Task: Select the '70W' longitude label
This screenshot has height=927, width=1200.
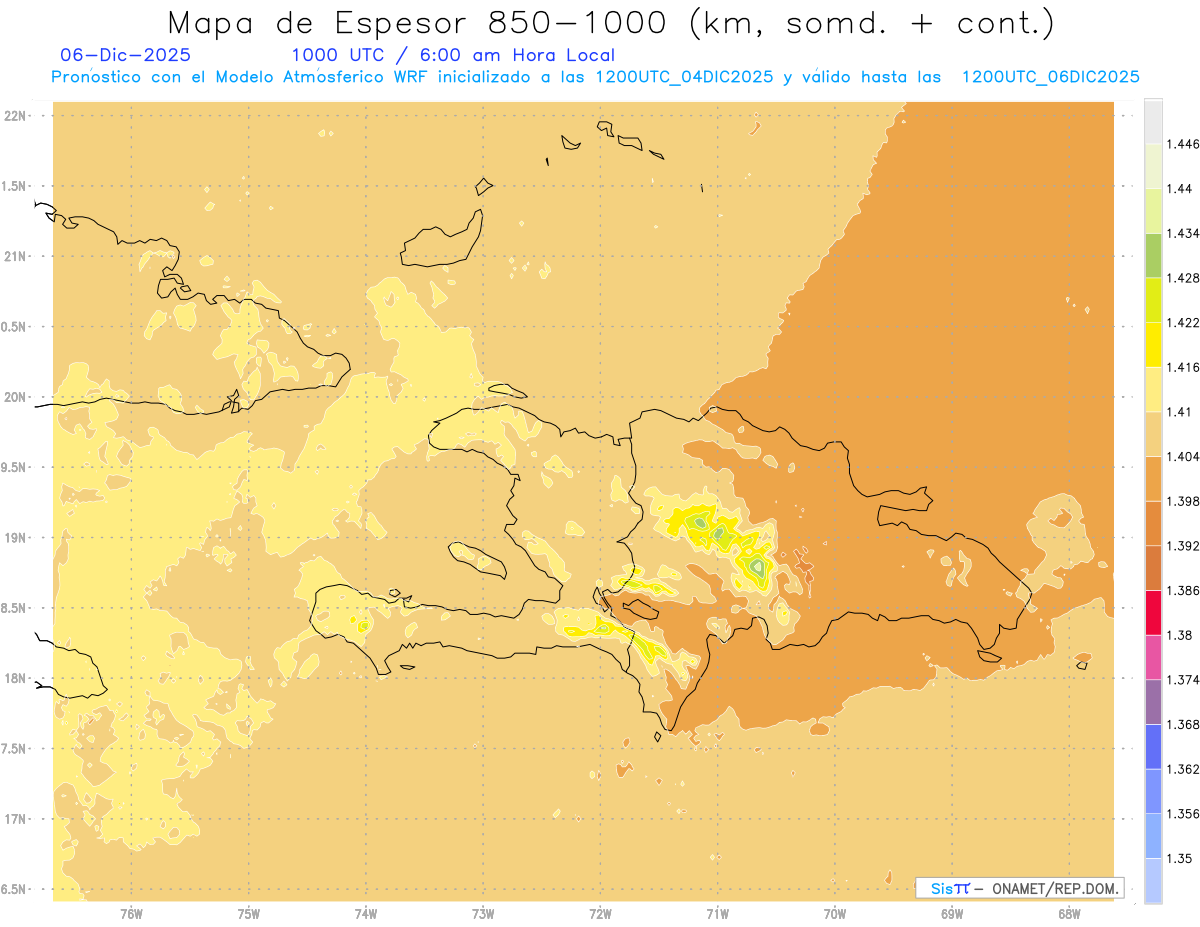Action: pos(835,913)
